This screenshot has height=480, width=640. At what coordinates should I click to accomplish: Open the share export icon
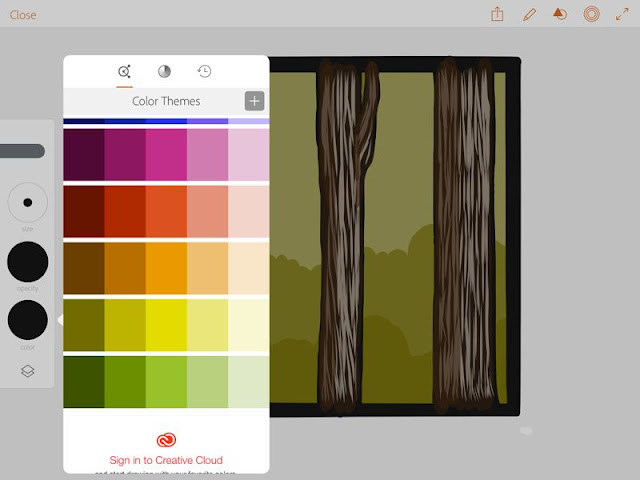click(497, 15)
